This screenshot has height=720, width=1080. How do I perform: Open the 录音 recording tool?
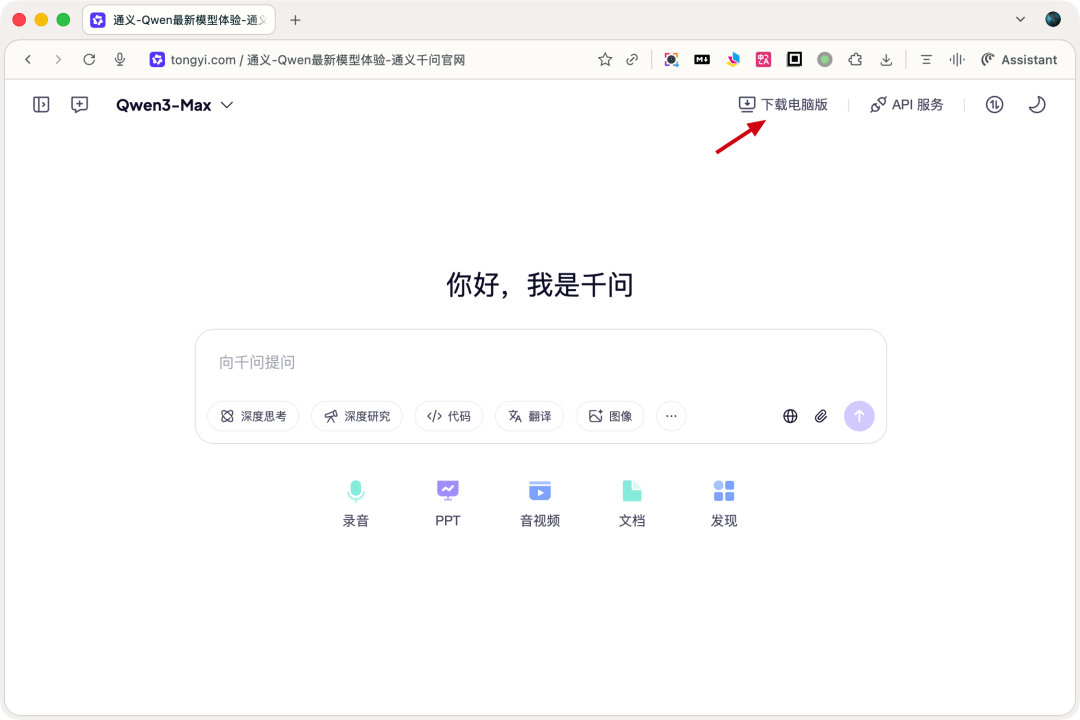click(355, 500)
